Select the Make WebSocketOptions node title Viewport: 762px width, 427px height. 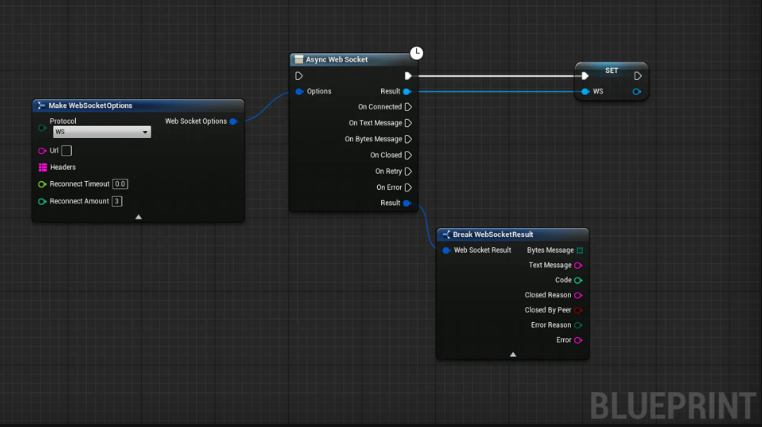[x=90, y=105]
